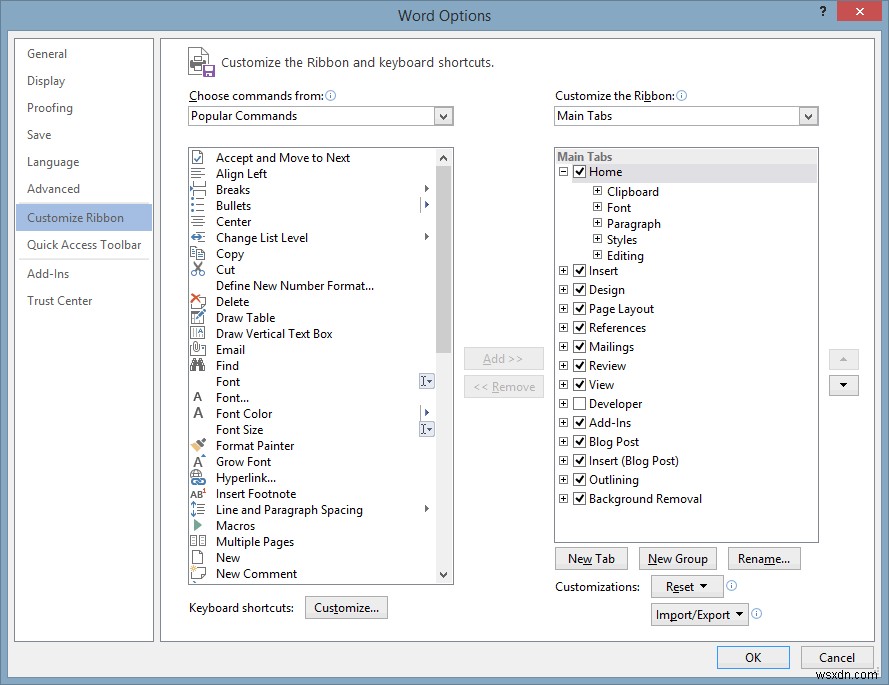Click the Rename button
The image size is (889, 685).
[x=764, y=558]
